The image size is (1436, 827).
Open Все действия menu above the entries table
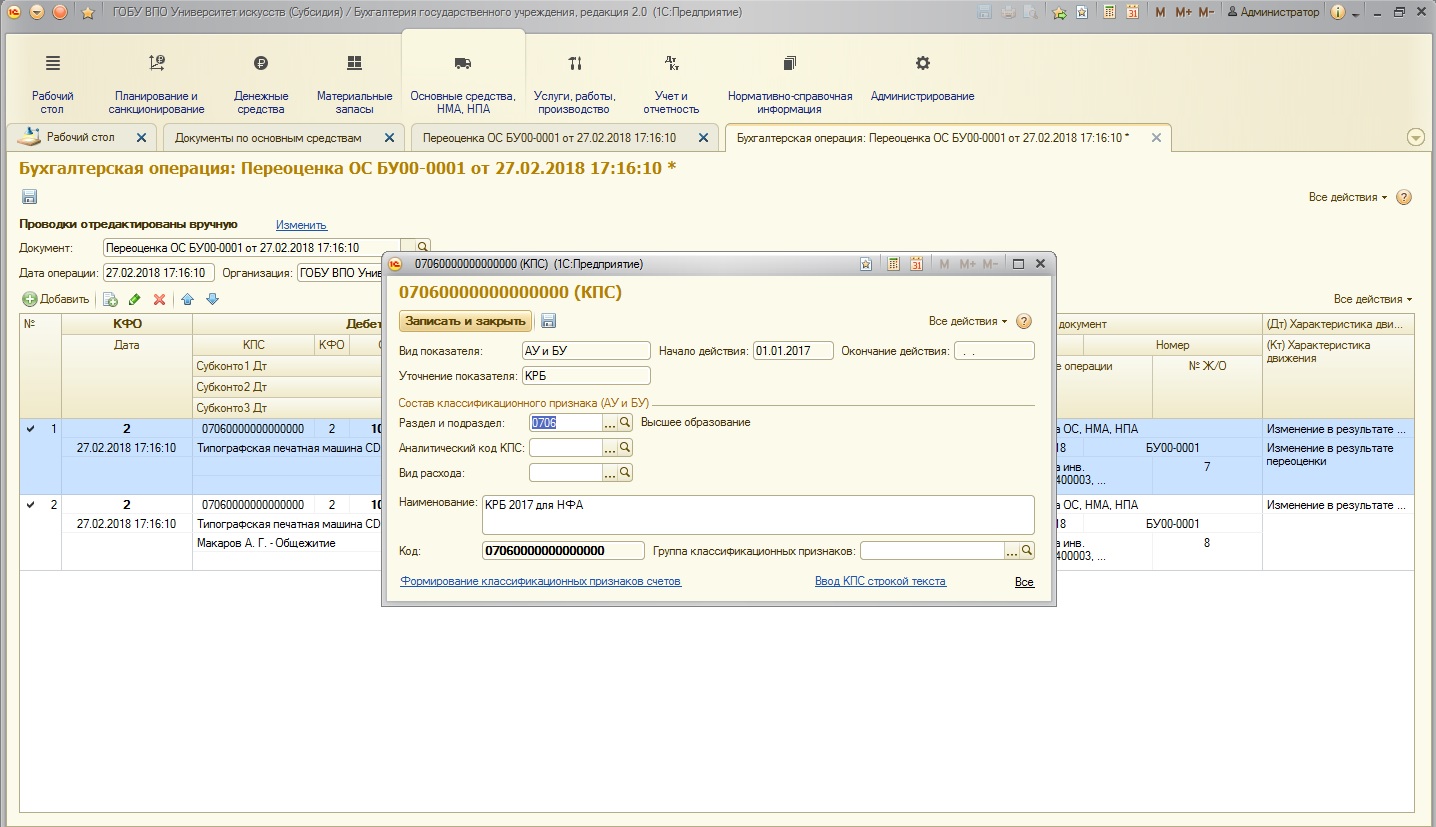(x=1373, y=299)
